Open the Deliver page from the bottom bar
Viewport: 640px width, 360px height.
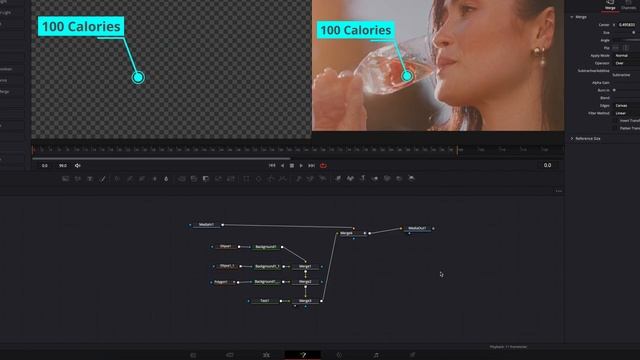[412, 355]
